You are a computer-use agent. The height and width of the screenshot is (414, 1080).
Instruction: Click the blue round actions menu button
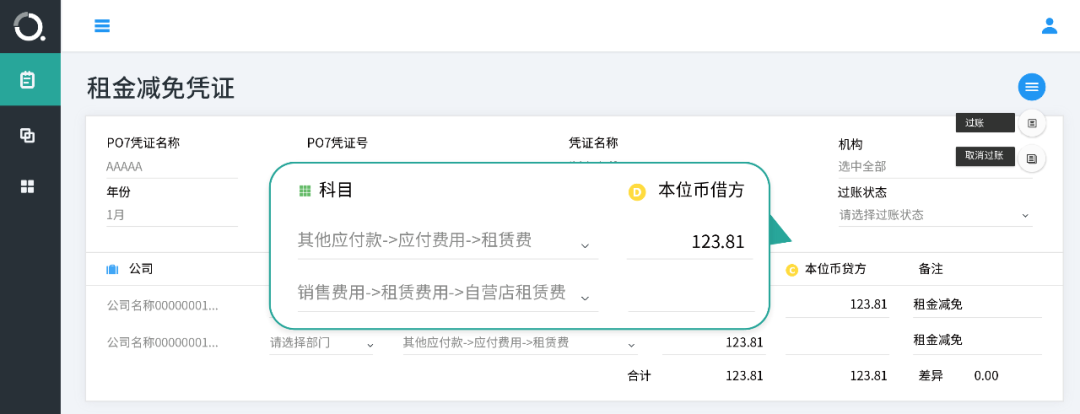[1032, 87]
